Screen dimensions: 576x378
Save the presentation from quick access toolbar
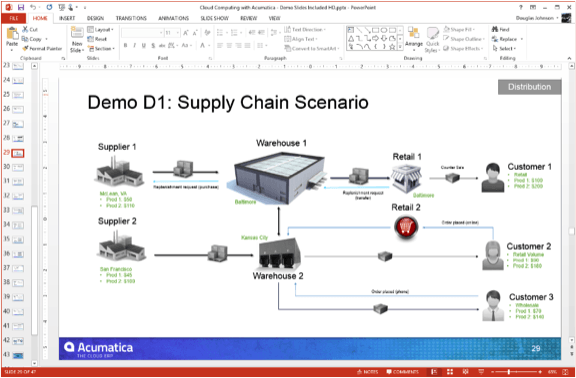point(21,7)
